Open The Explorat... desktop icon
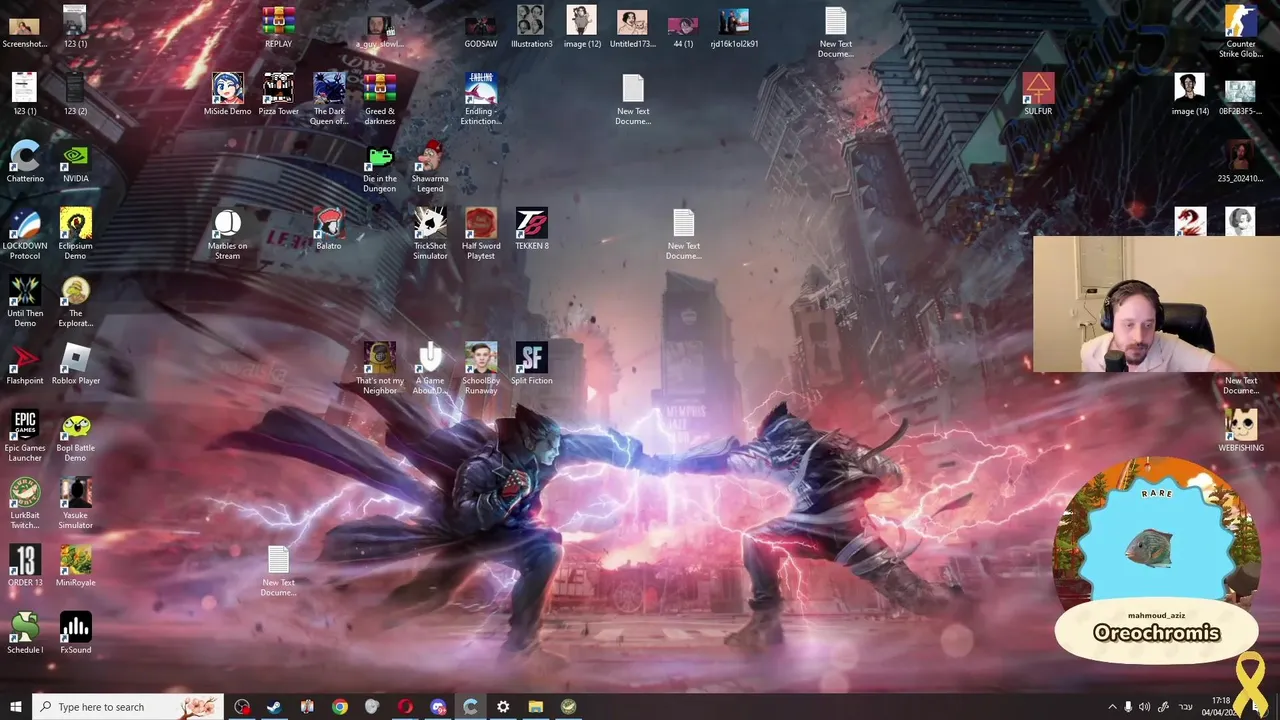 point(76,301)
